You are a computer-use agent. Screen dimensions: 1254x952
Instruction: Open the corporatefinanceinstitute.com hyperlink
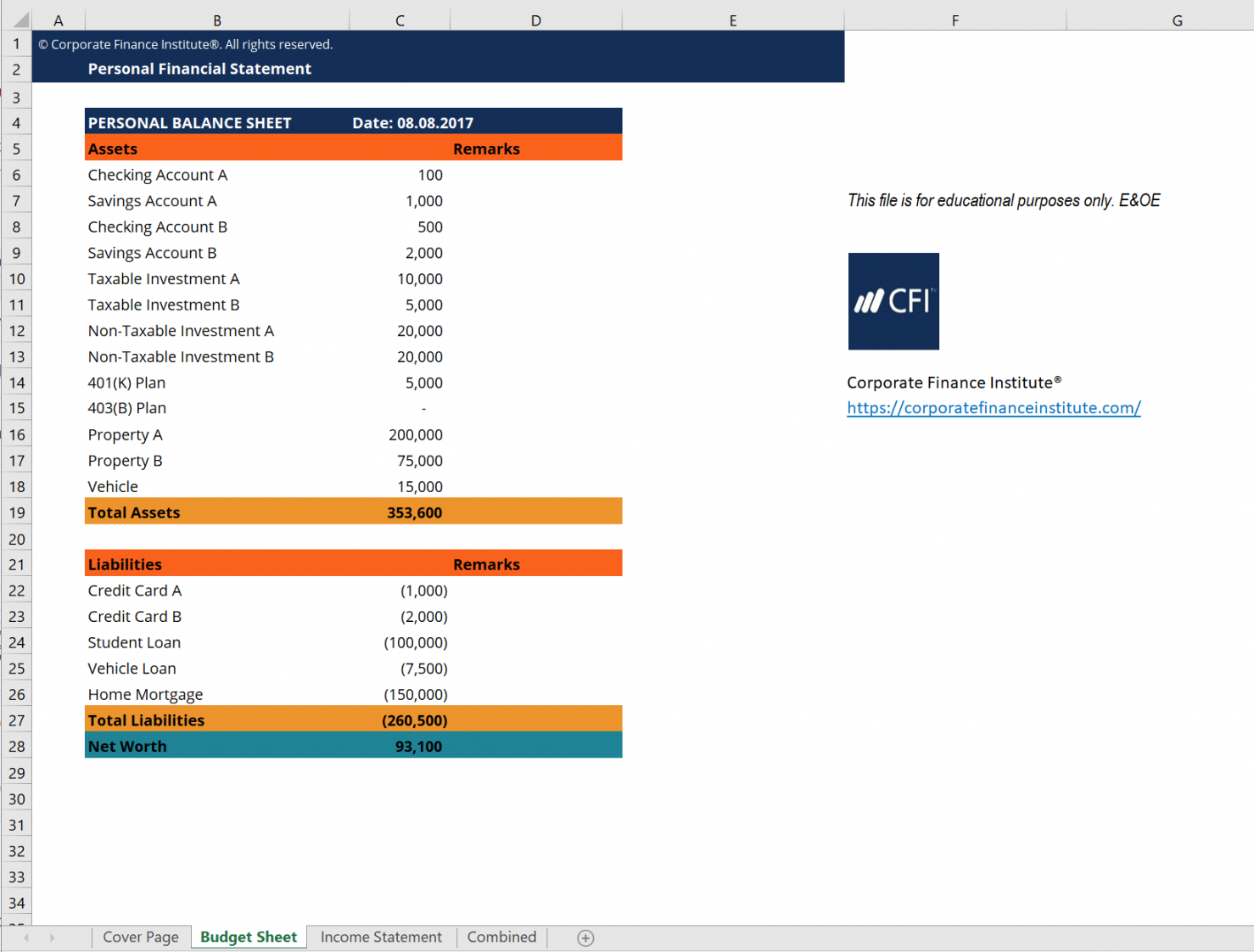click(994, 408)
